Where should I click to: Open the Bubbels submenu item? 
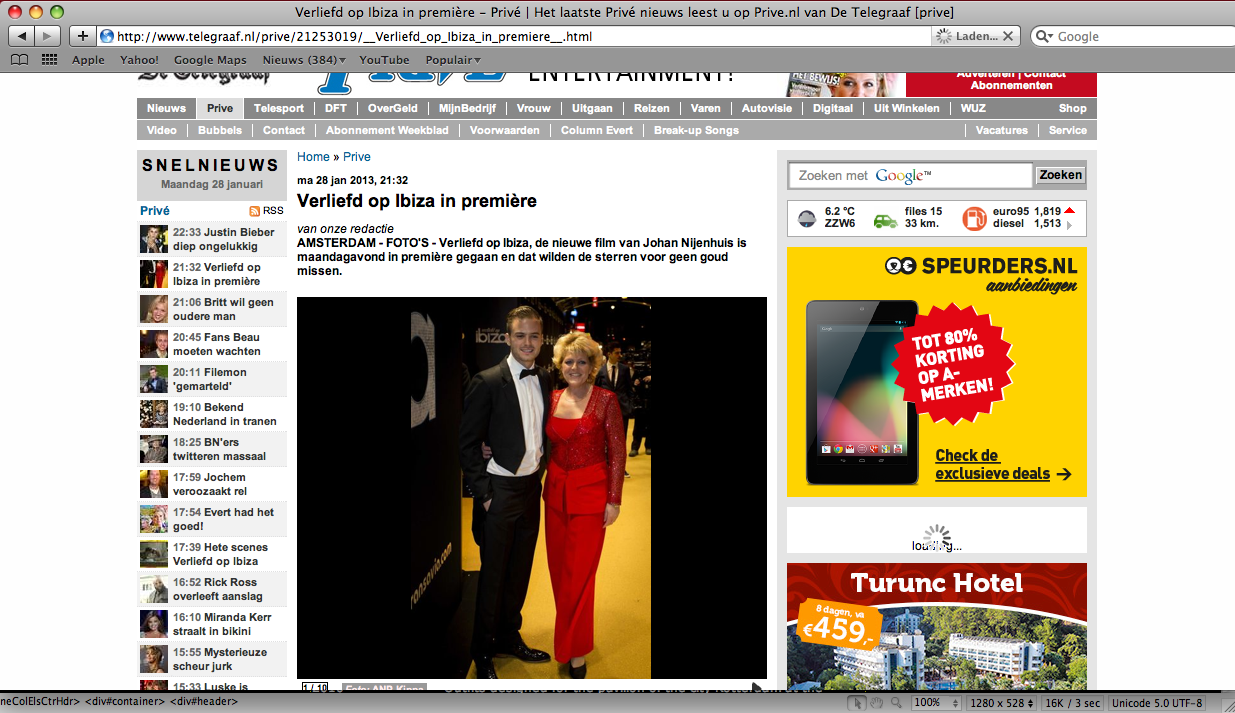pyautogui.click(x=220, y=130)
